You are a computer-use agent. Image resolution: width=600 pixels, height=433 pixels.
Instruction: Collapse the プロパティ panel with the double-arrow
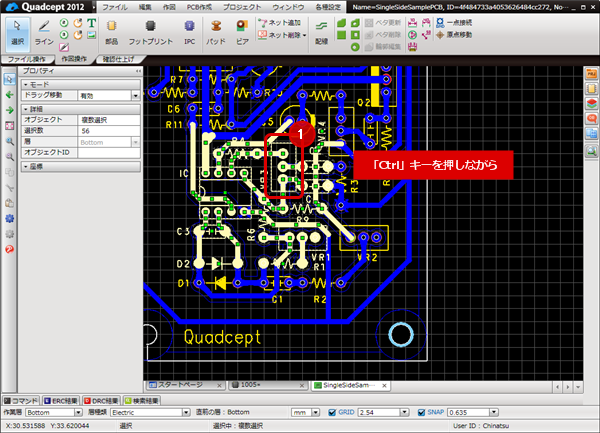138,71
